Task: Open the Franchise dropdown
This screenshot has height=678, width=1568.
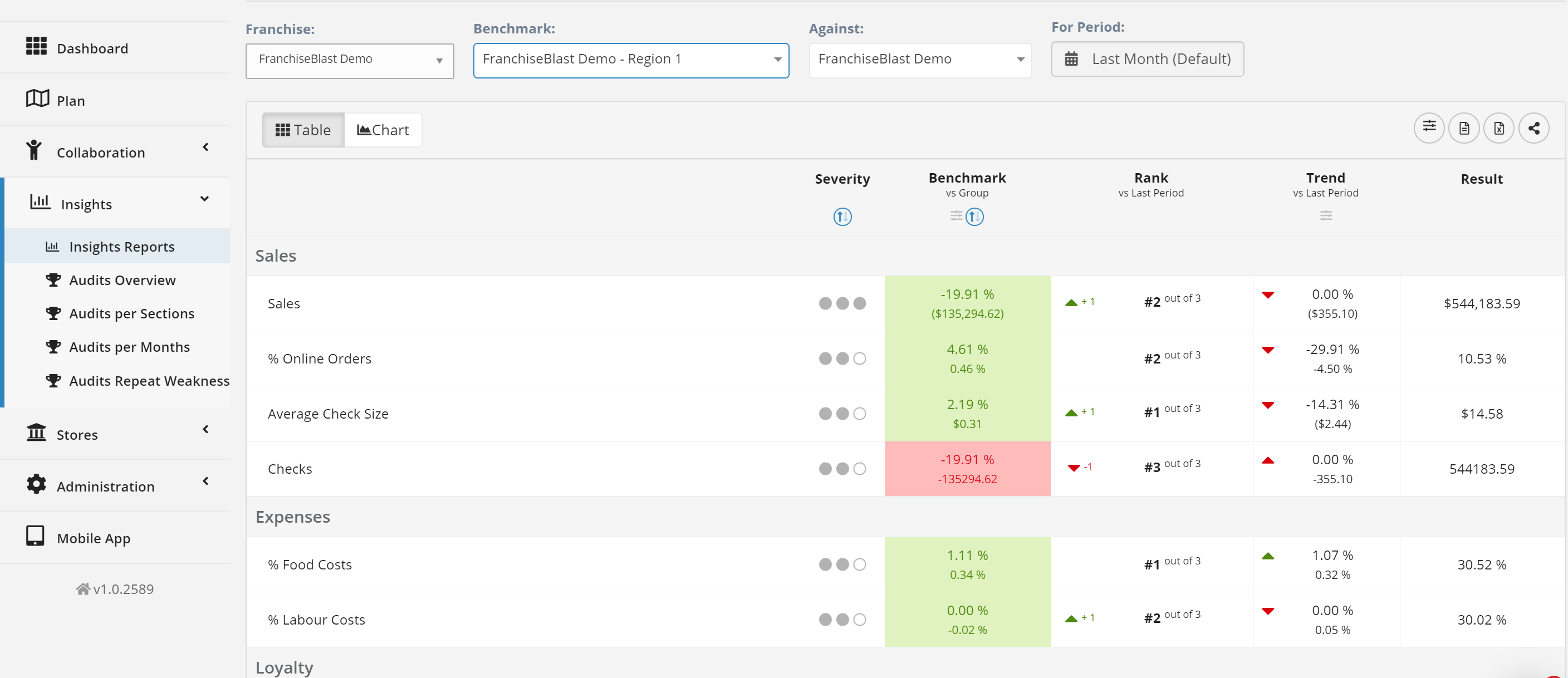Action: coord(349,60)
